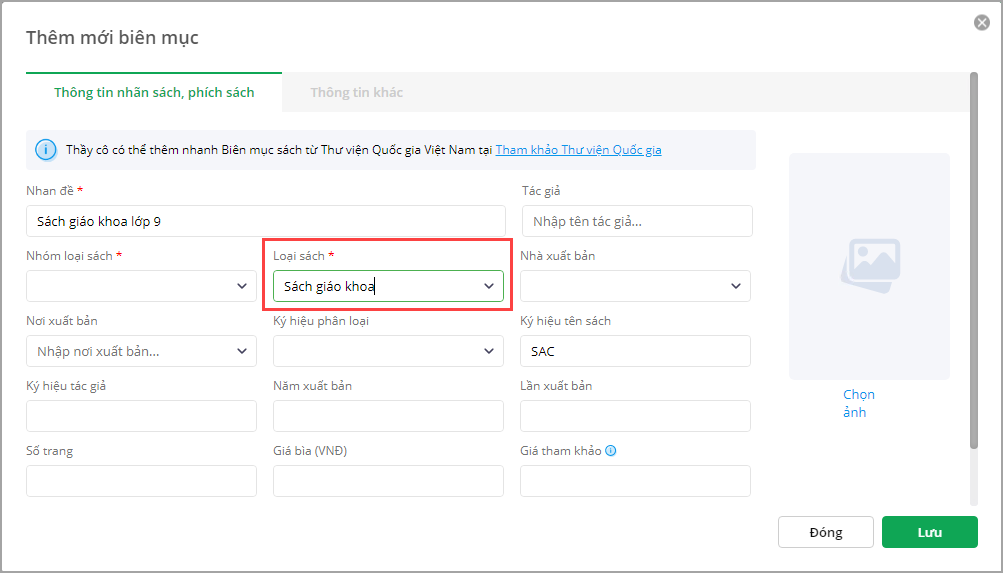
Task: Open Tham khảo Thư viện Quốc gia link
Action: 578,150
